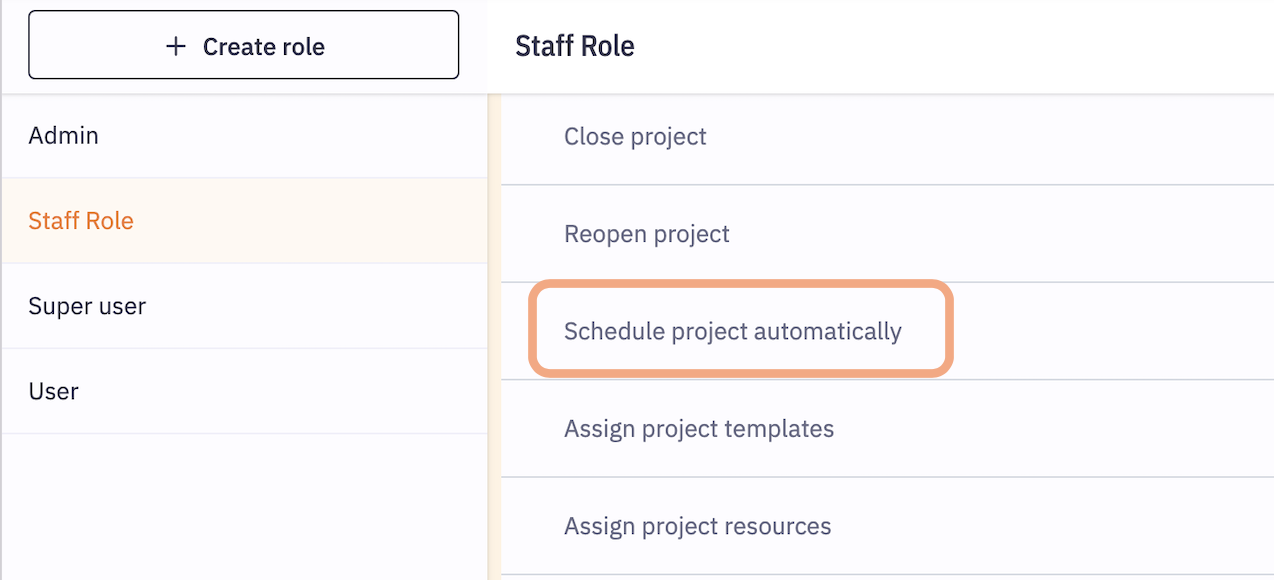Click header area right of Staff Role title
The height and width of the screenshot is (580, 1274).
pos(950,46)
